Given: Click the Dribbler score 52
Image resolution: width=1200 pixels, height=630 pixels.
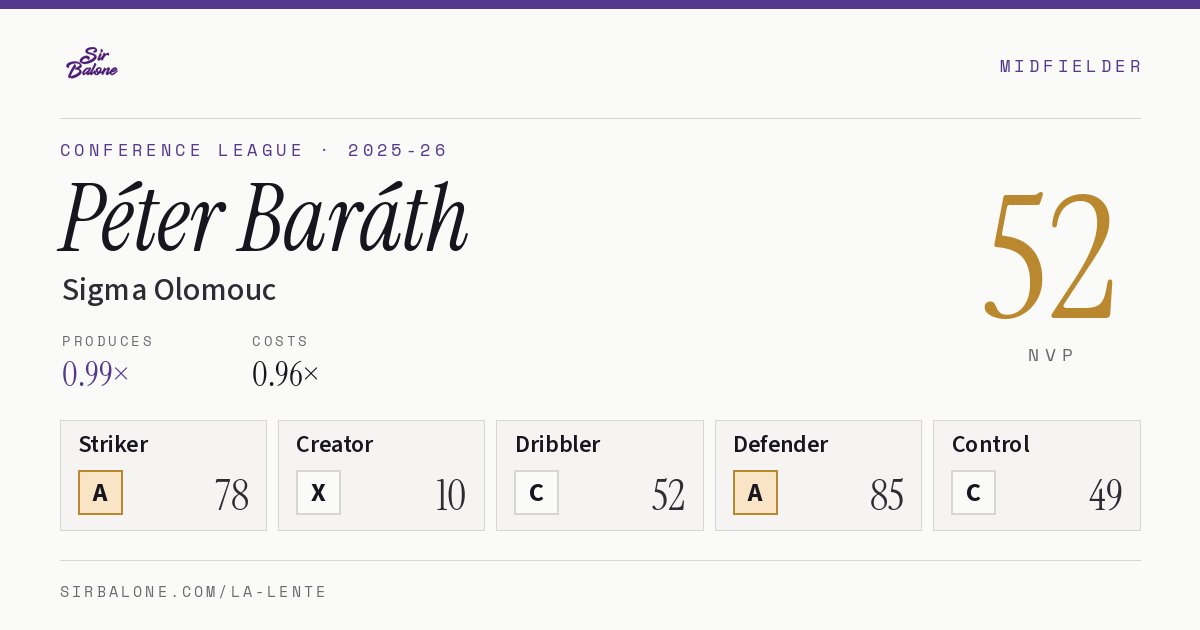Looking at the screenshot, I should tap(668, 495).
